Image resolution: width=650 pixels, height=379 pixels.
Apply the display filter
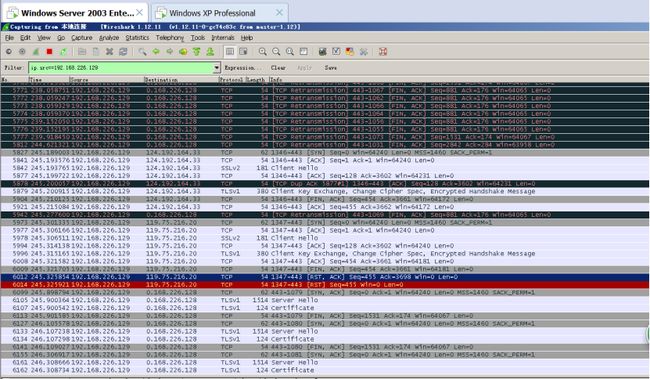304,68
